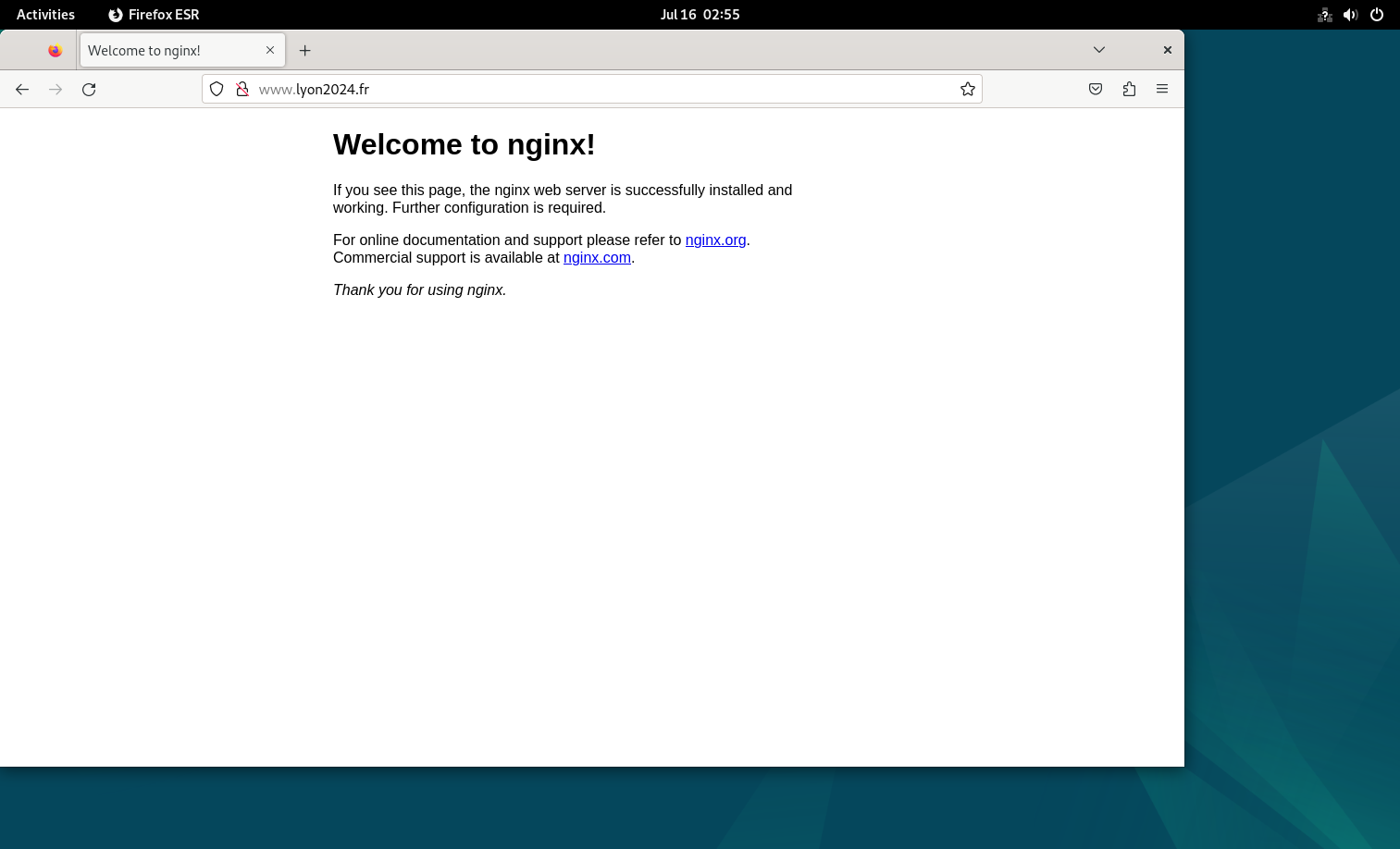Image resolution: width=1400 pixels, height=849 pixels.
Task: Follow the nginx.com commercial support link
Action: pyautogui.click(x=597, y=257)
